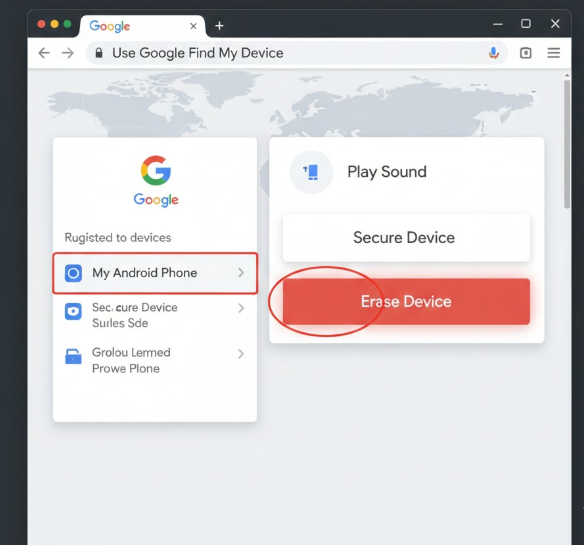Click the page vertical scrollbar
Viewport: 584px width, 546px height.
point(567,144)
